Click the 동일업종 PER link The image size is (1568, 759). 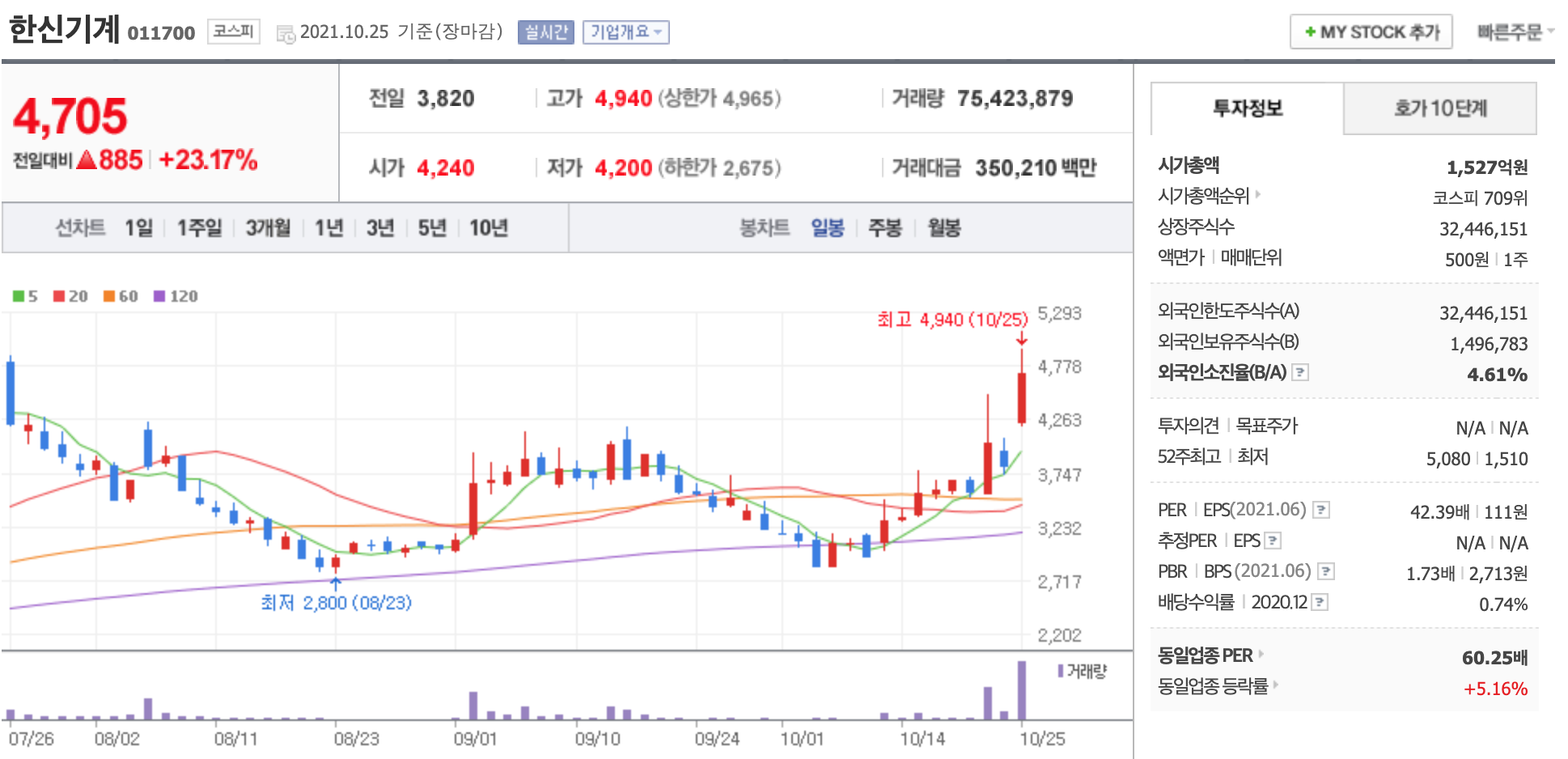pos(1206,655)
